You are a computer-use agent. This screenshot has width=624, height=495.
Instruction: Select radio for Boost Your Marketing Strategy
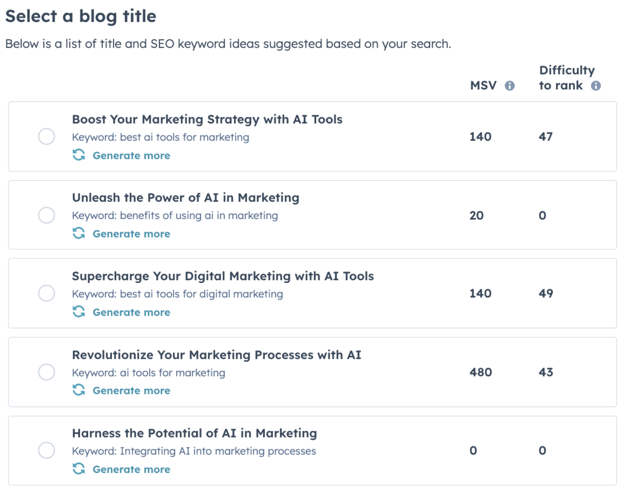click(47, 137)
